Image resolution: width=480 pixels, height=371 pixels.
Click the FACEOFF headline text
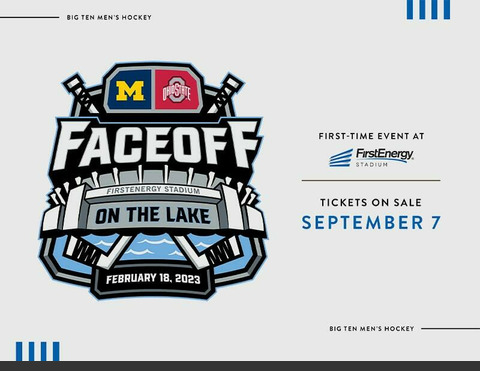(x=156, y=144)
